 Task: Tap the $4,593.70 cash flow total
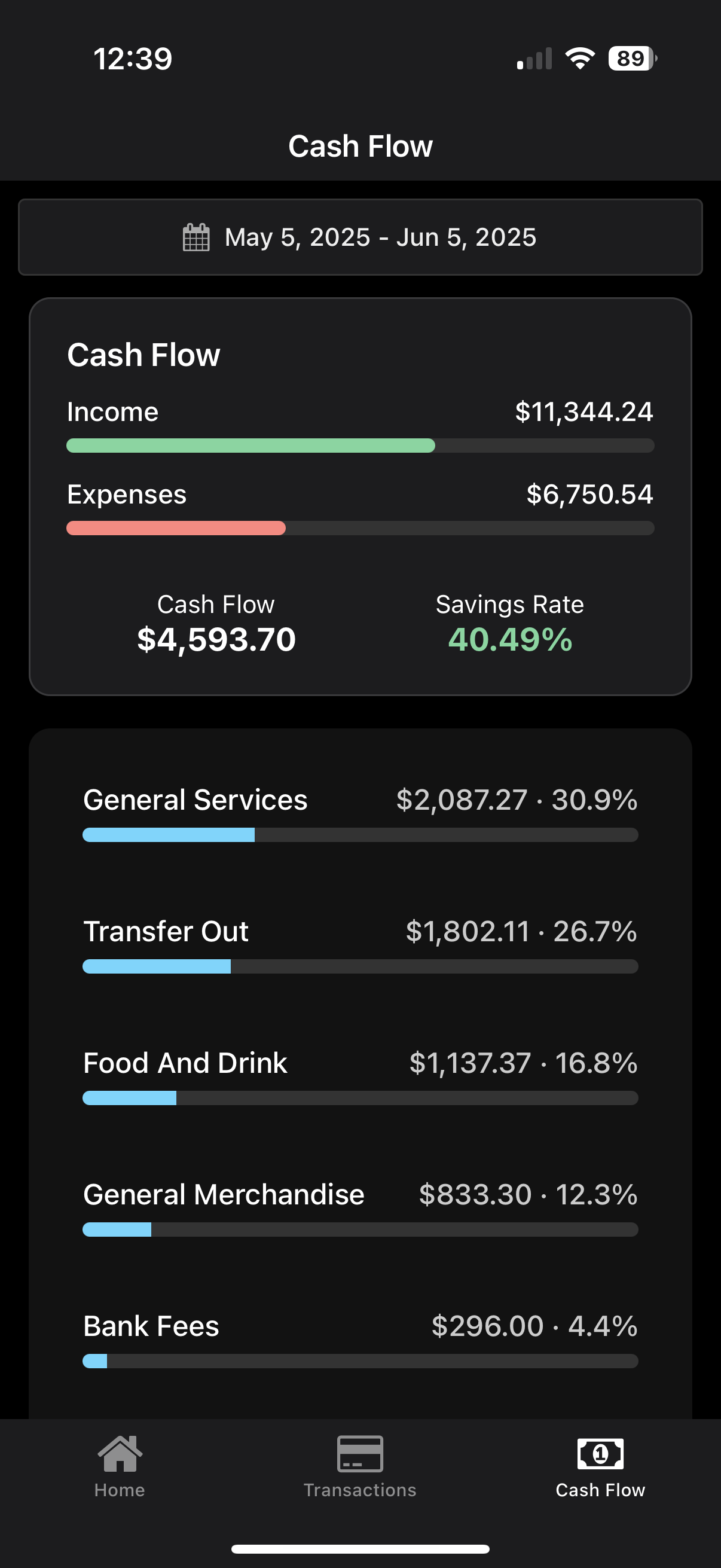pos(216,640)
